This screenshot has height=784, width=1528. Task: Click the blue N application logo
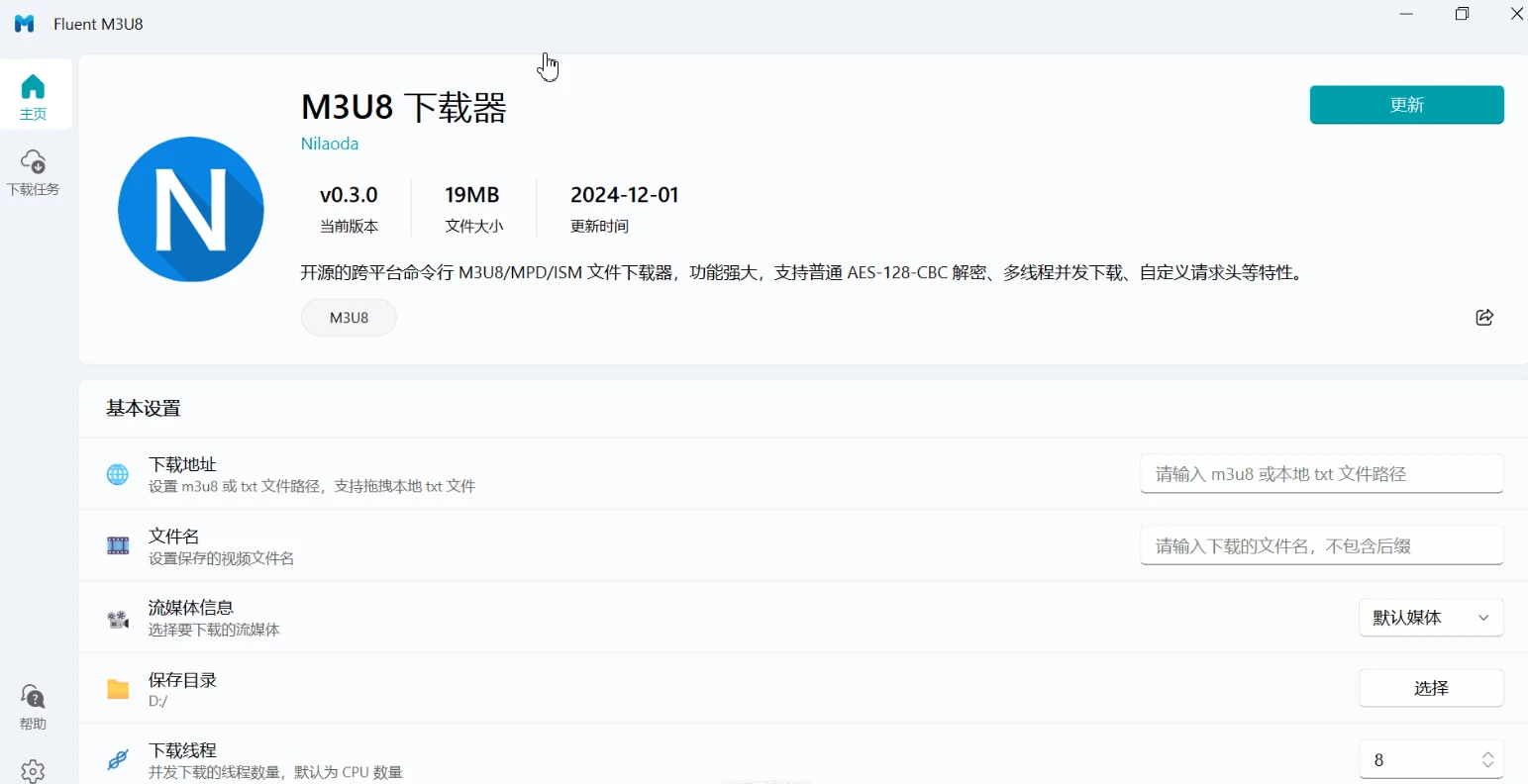191,209
